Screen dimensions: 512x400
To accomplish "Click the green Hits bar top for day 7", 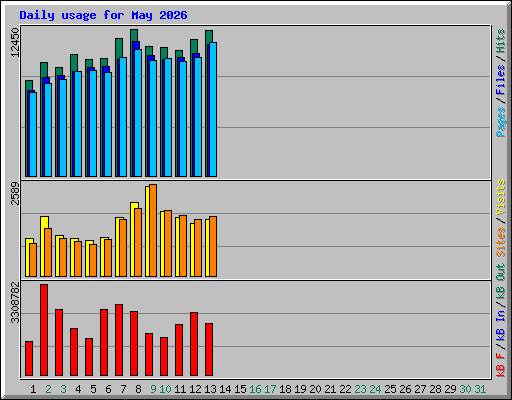I will tap(119, 48).
